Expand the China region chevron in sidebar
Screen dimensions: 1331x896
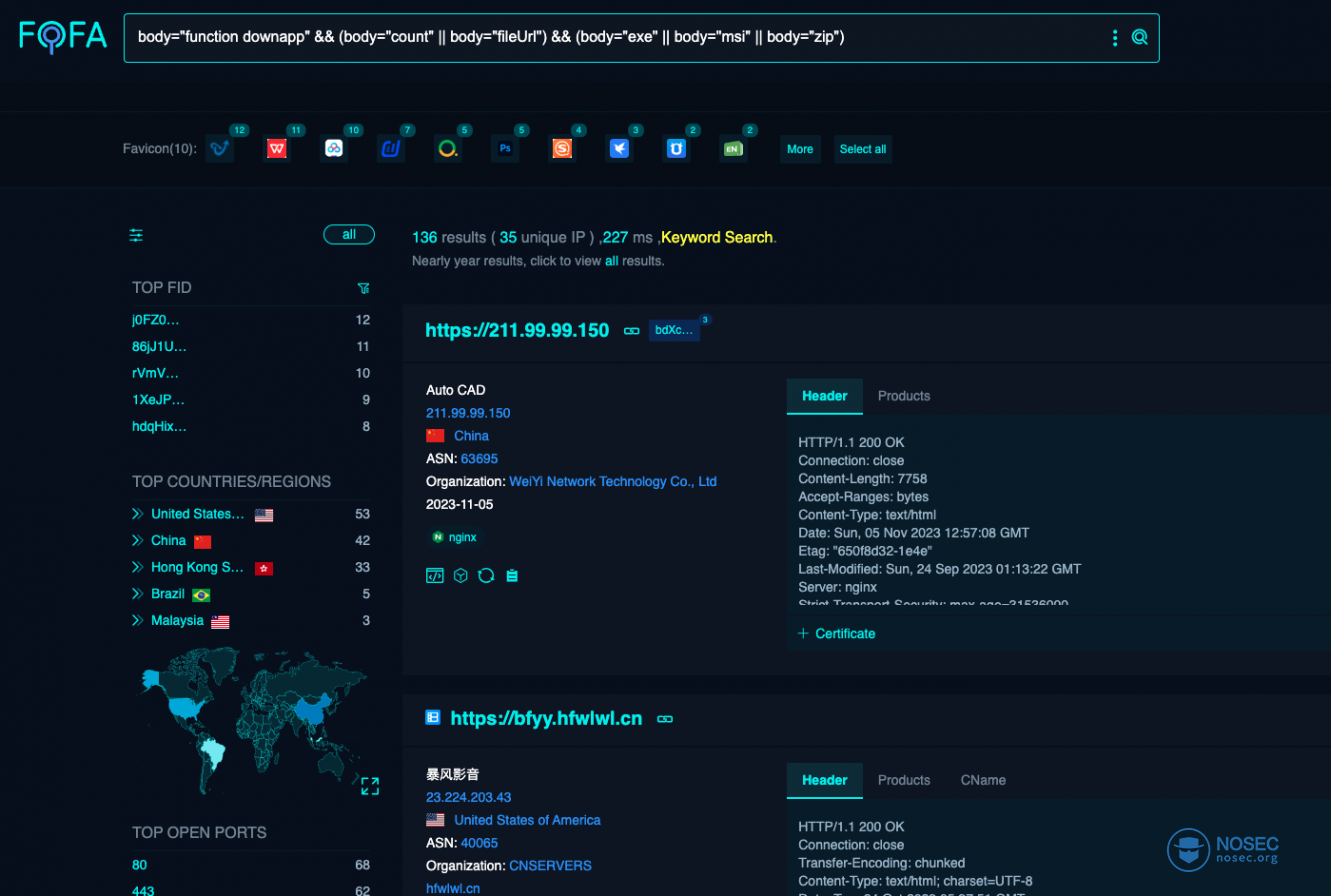pos(137,541)
